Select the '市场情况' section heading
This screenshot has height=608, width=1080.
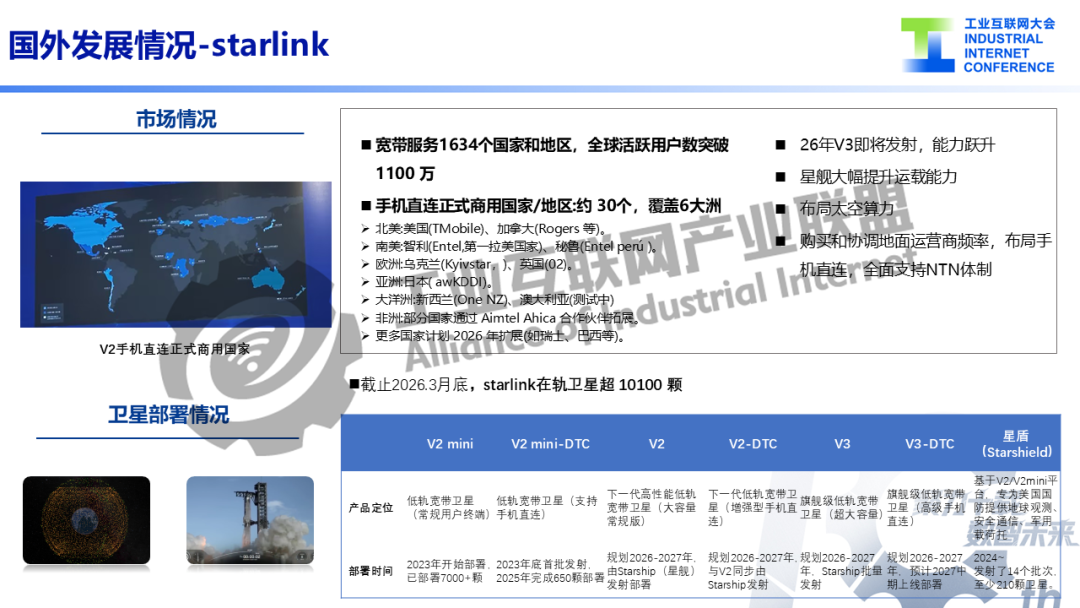coord(176,119)
